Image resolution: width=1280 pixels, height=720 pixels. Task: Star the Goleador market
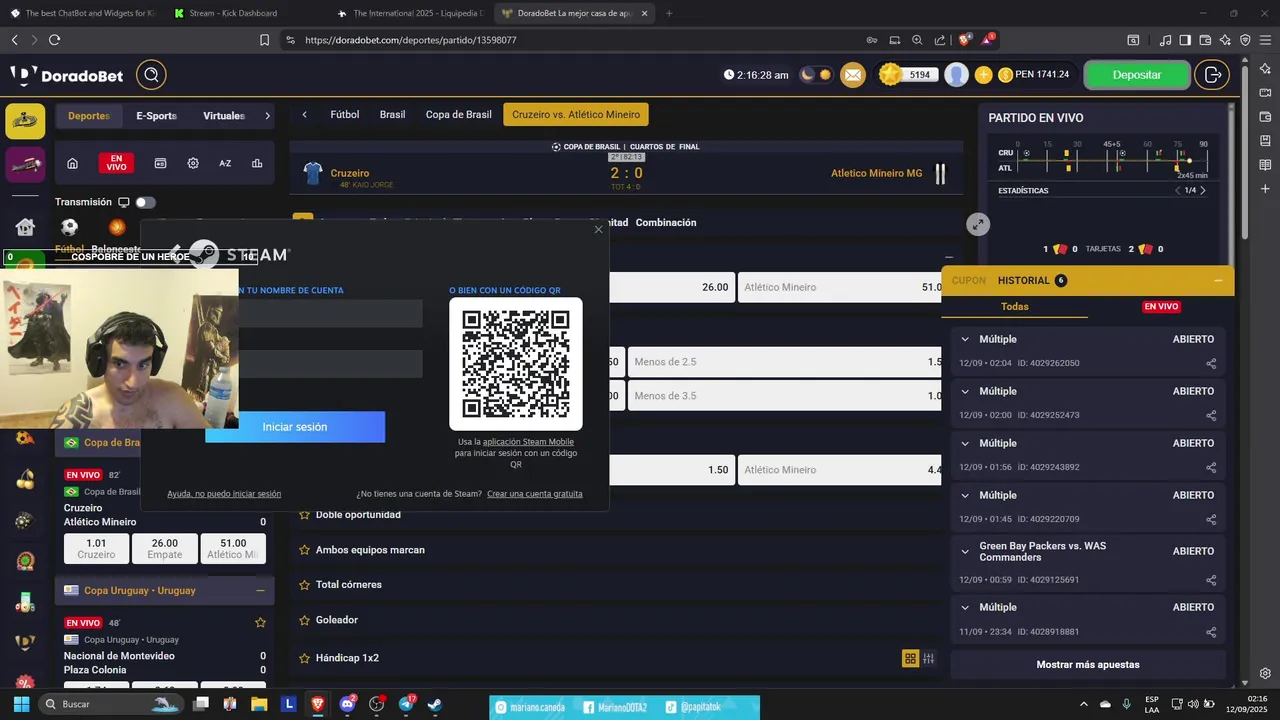click(305, 619)
